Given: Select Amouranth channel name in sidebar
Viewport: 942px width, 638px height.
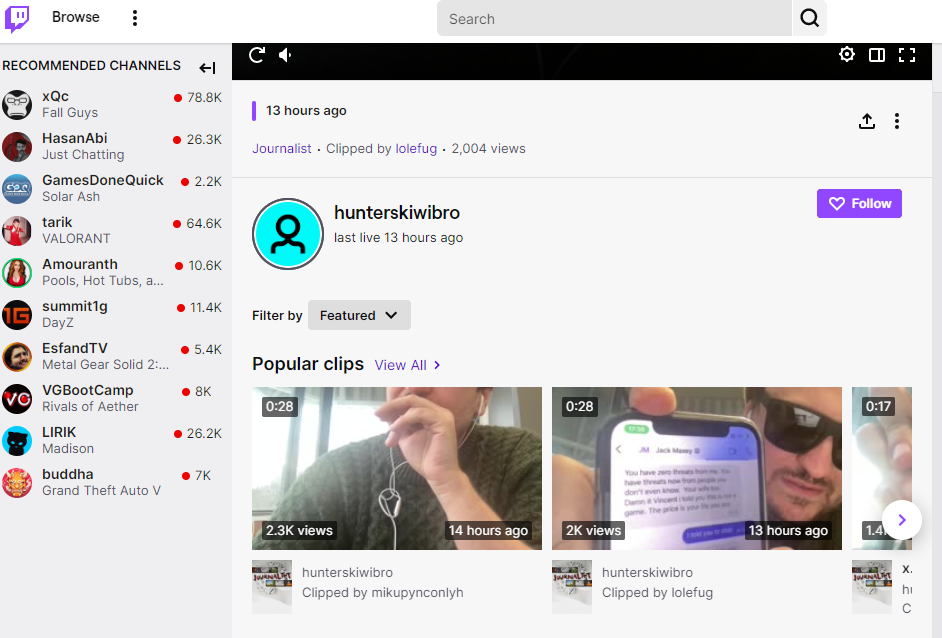Looking at the screenshot, I should click(x=80, y=264).
